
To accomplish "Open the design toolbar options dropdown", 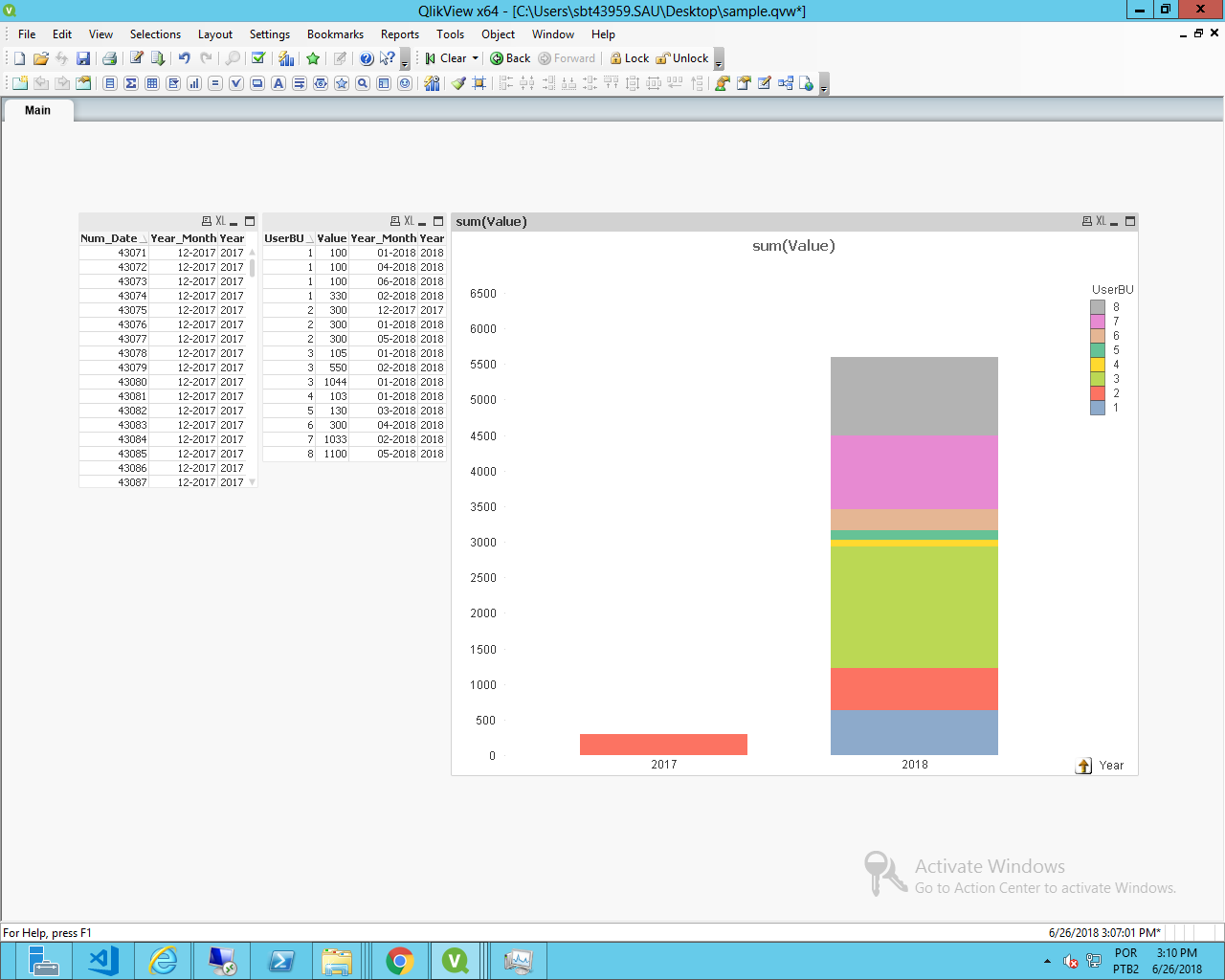I will (x=824, y=84).
